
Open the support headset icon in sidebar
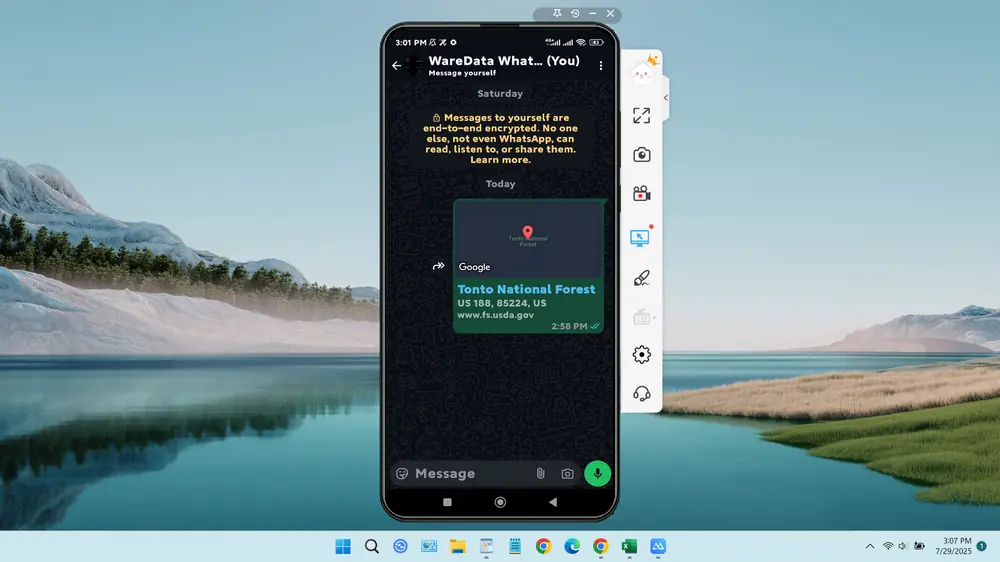642,394
